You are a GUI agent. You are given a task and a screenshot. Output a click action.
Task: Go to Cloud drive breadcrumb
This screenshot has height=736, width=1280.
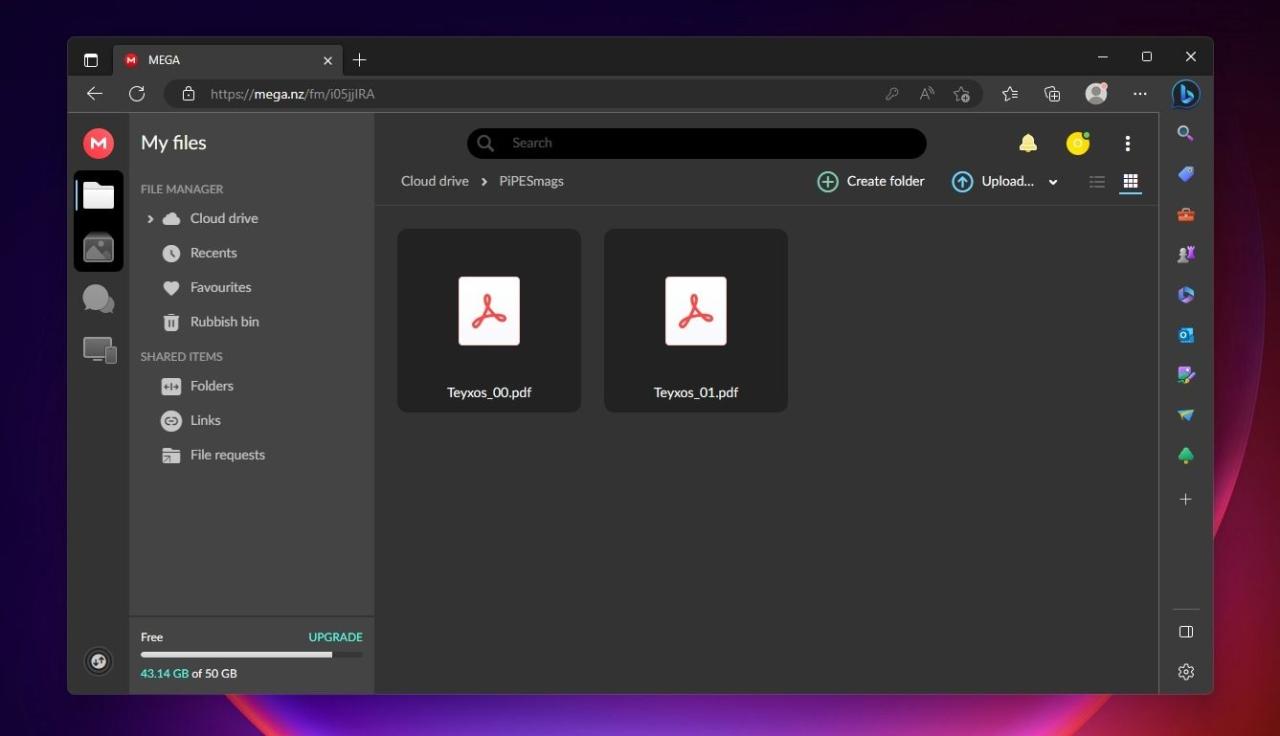(x=435, y=181)
